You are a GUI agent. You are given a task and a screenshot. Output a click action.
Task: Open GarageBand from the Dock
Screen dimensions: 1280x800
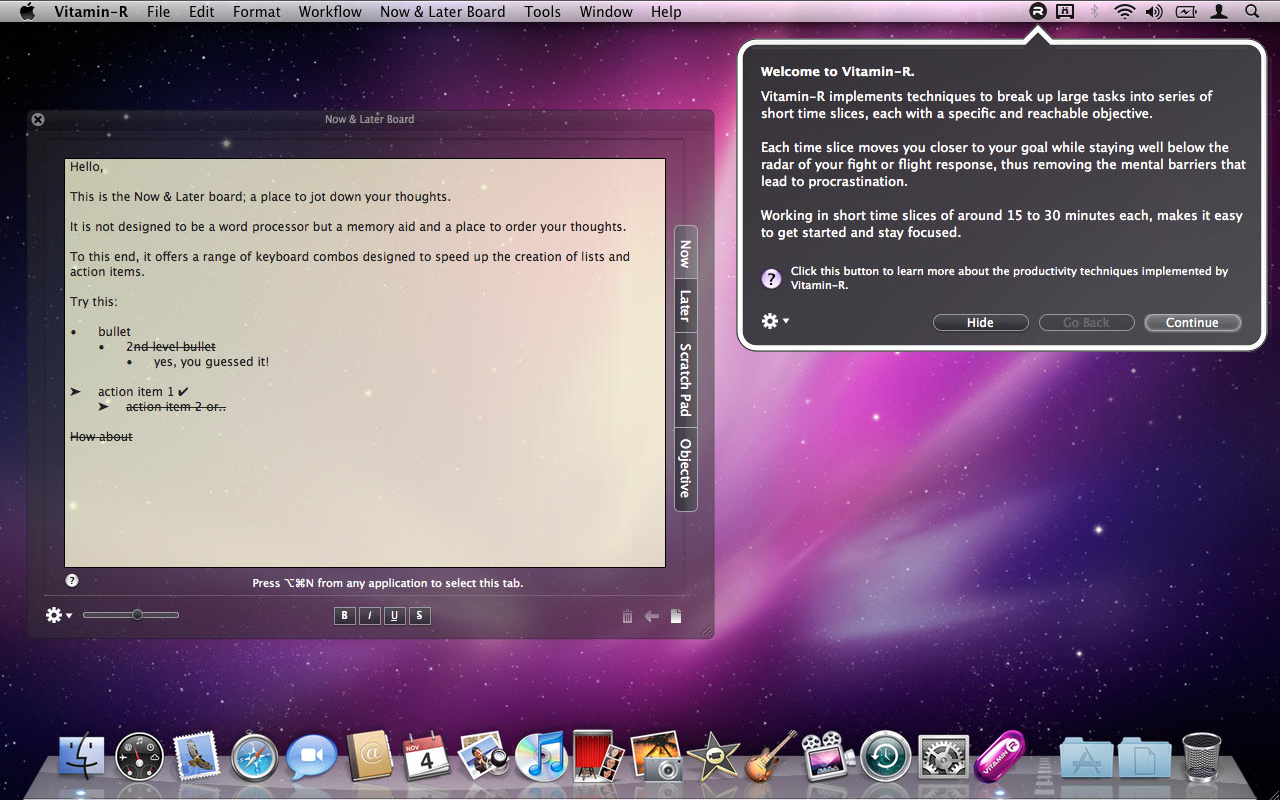click(x=771, y=756)
